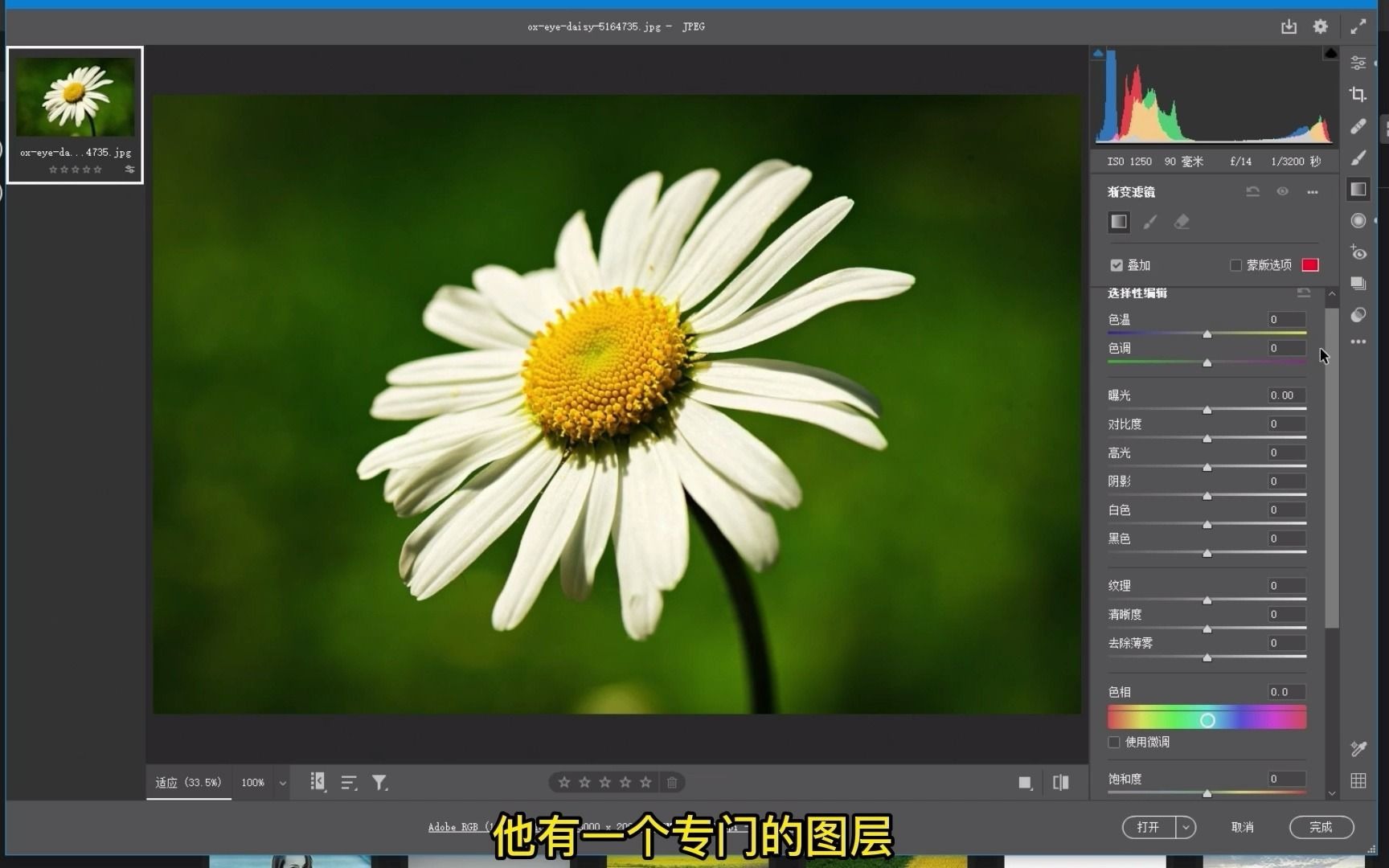The width and height of the screenshot is (1389, 868).
Task: Click the red mask color swatch
Action: [1310, 264]
